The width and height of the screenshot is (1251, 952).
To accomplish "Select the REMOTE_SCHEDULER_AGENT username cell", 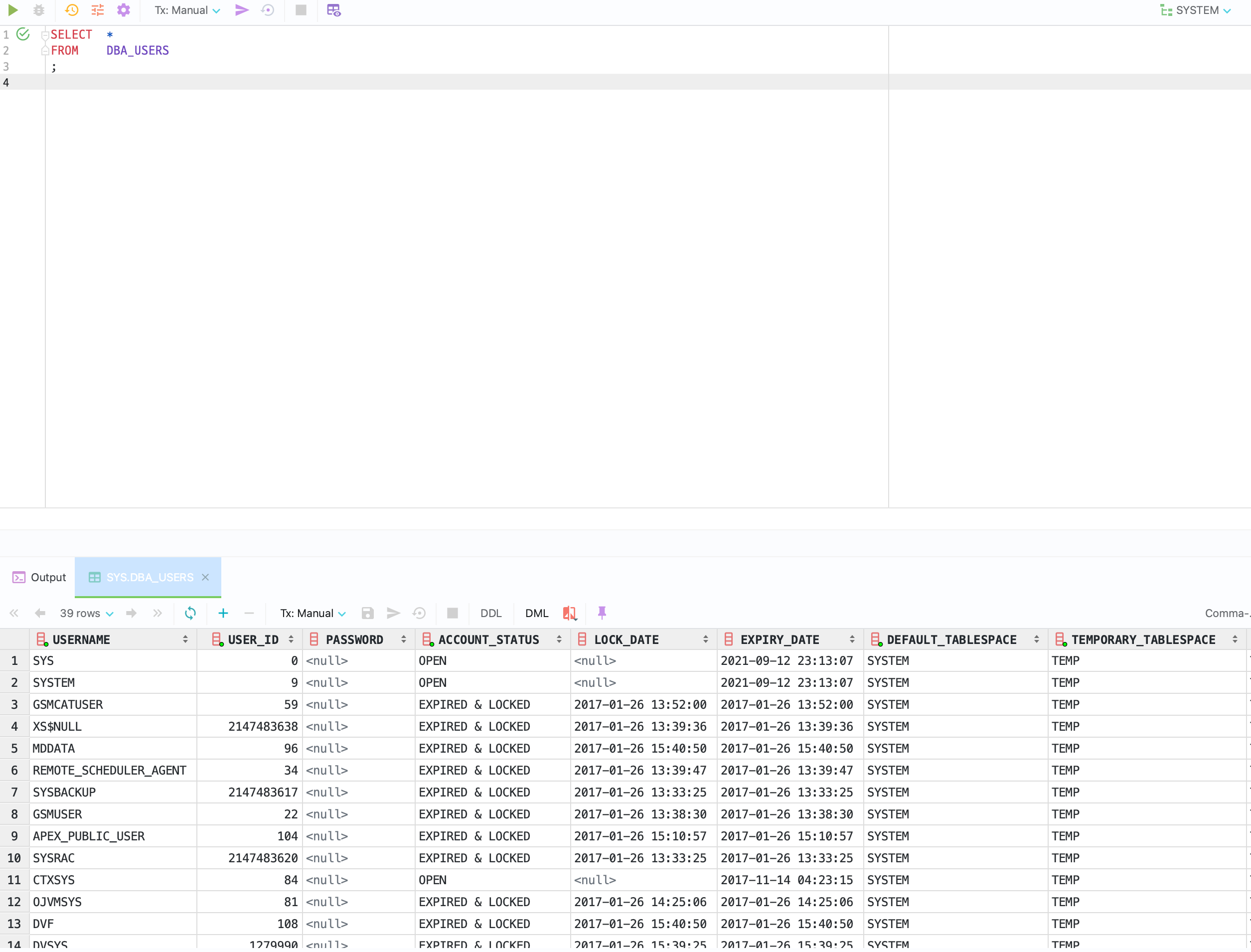I will coord(109,771).
